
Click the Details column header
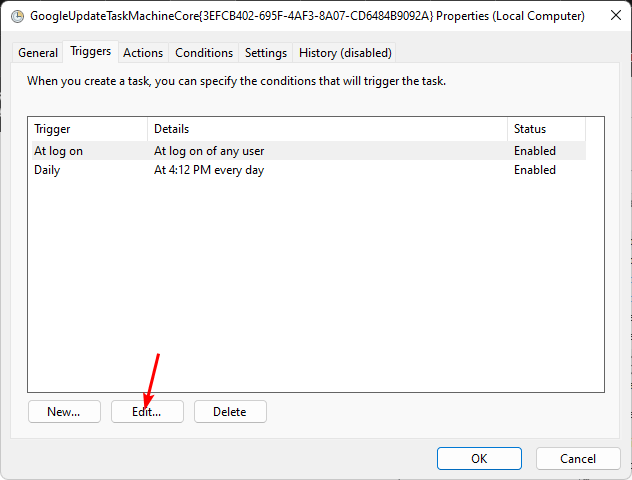click(x=327, y=129)
